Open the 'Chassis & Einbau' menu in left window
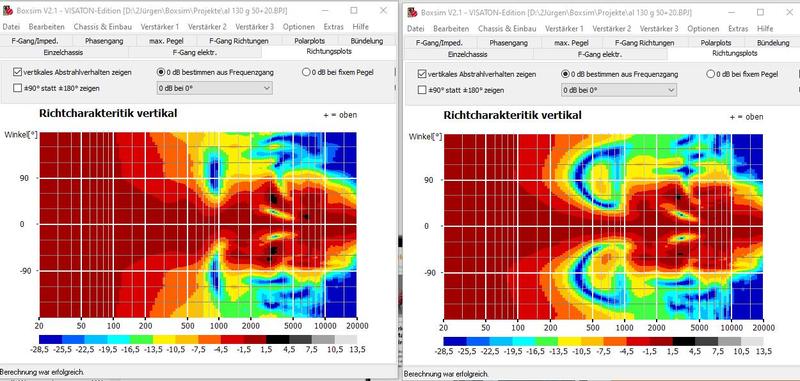Viewport: 800px width, 381px height. point(95,27)
